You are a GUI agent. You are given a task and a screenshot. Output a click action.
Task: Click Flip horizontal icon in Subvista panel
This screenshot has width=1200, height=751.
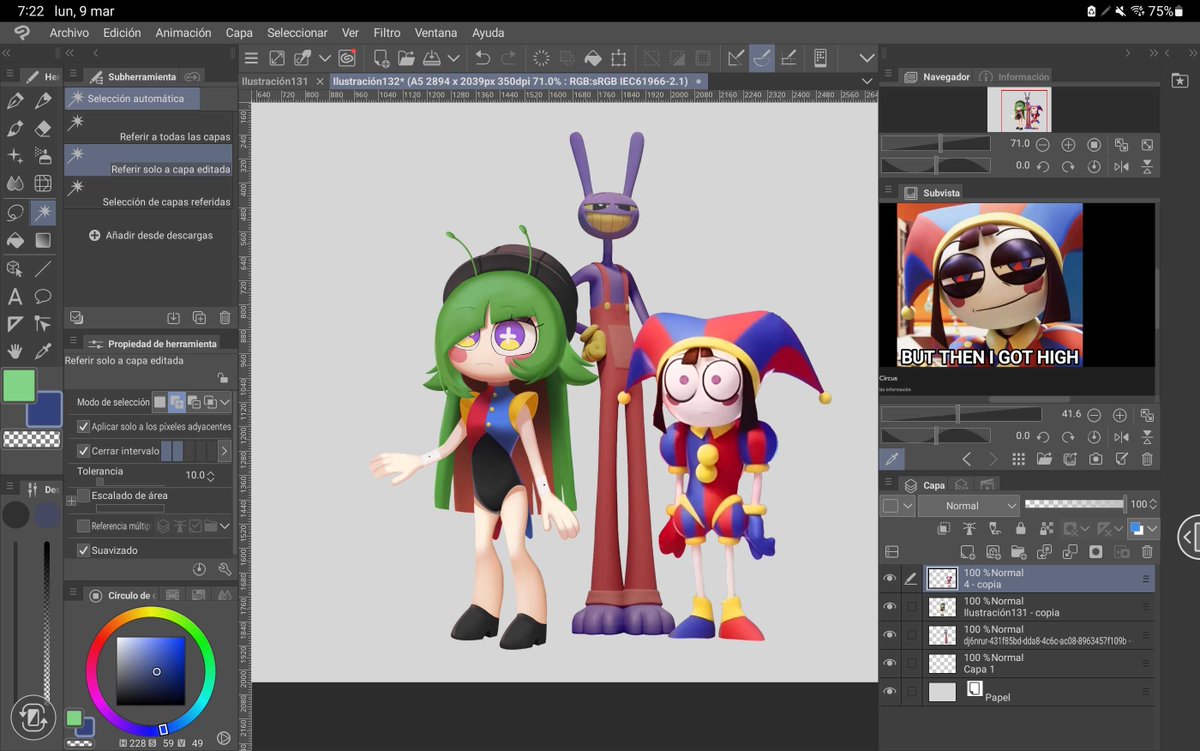point(1121,436)
